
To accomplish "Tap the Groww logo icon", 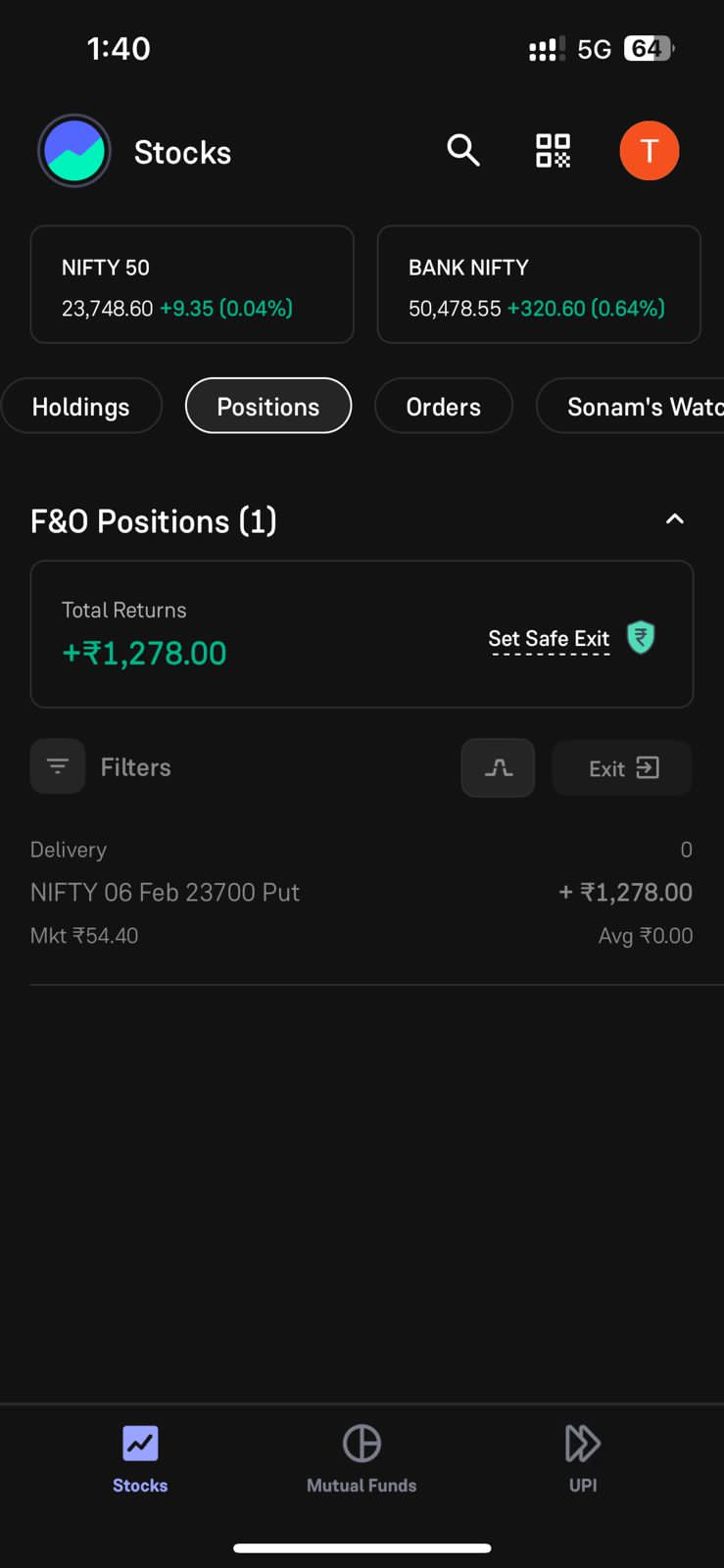I will [74, 151].
